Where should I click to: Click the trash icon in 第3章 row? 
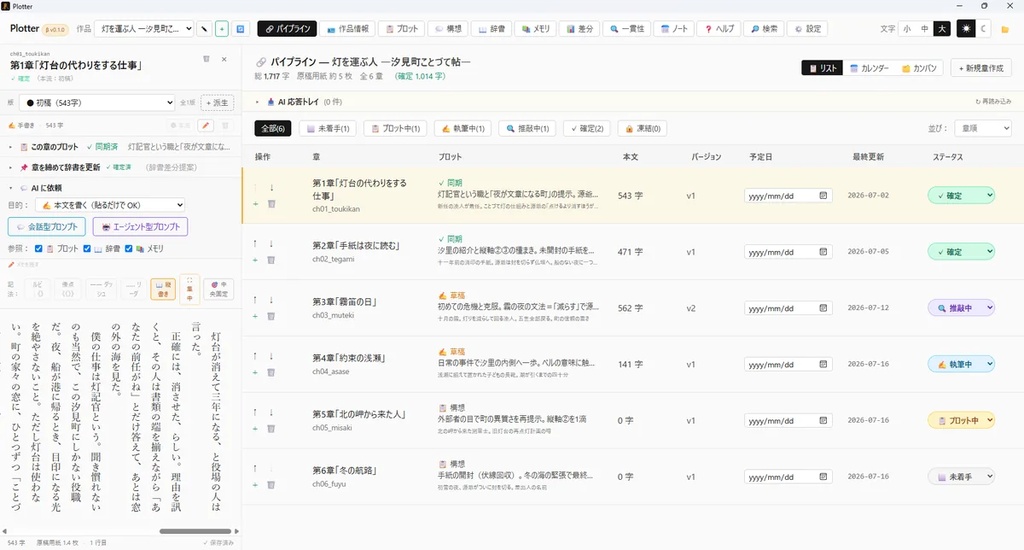pyautogui.click(x=272, y=316)
